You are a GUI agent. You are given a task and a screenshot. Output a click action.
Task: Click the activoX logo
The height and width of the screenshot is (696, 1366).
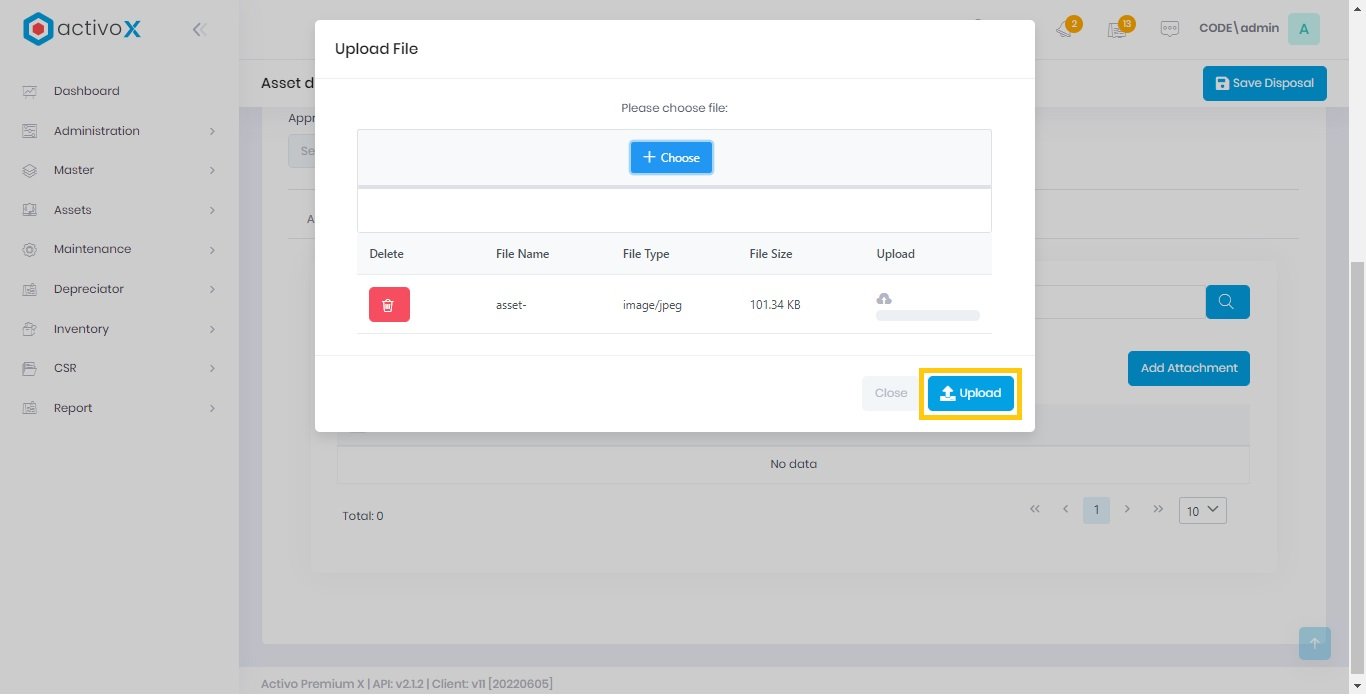(82, 29)
